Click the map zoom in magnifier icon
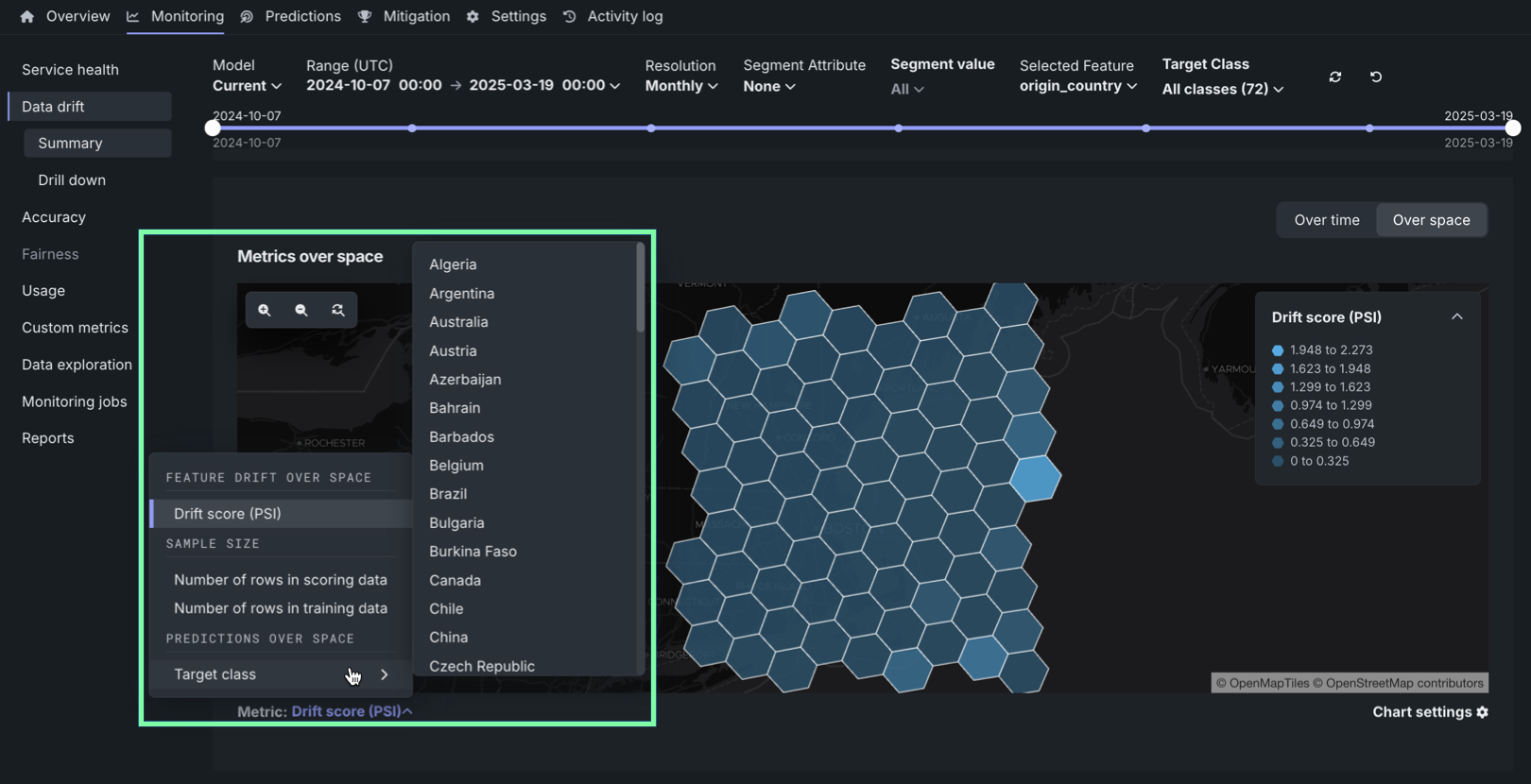Screen dimensions: 1531x784 click(265, 310)
